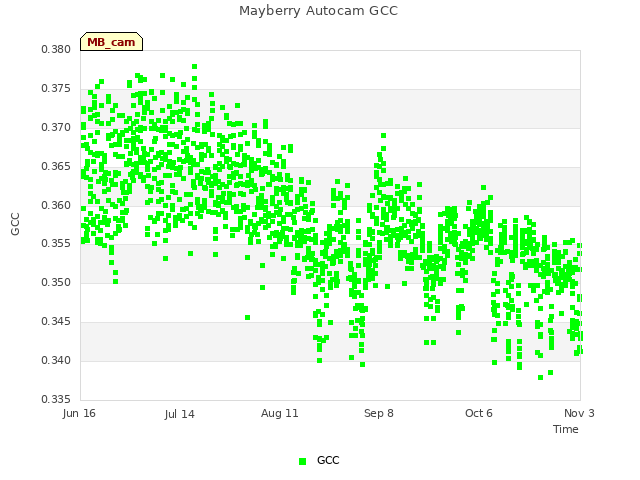Click the green GCC legend marker
This screenshot has width=640, height=480.
pos(302,461)
